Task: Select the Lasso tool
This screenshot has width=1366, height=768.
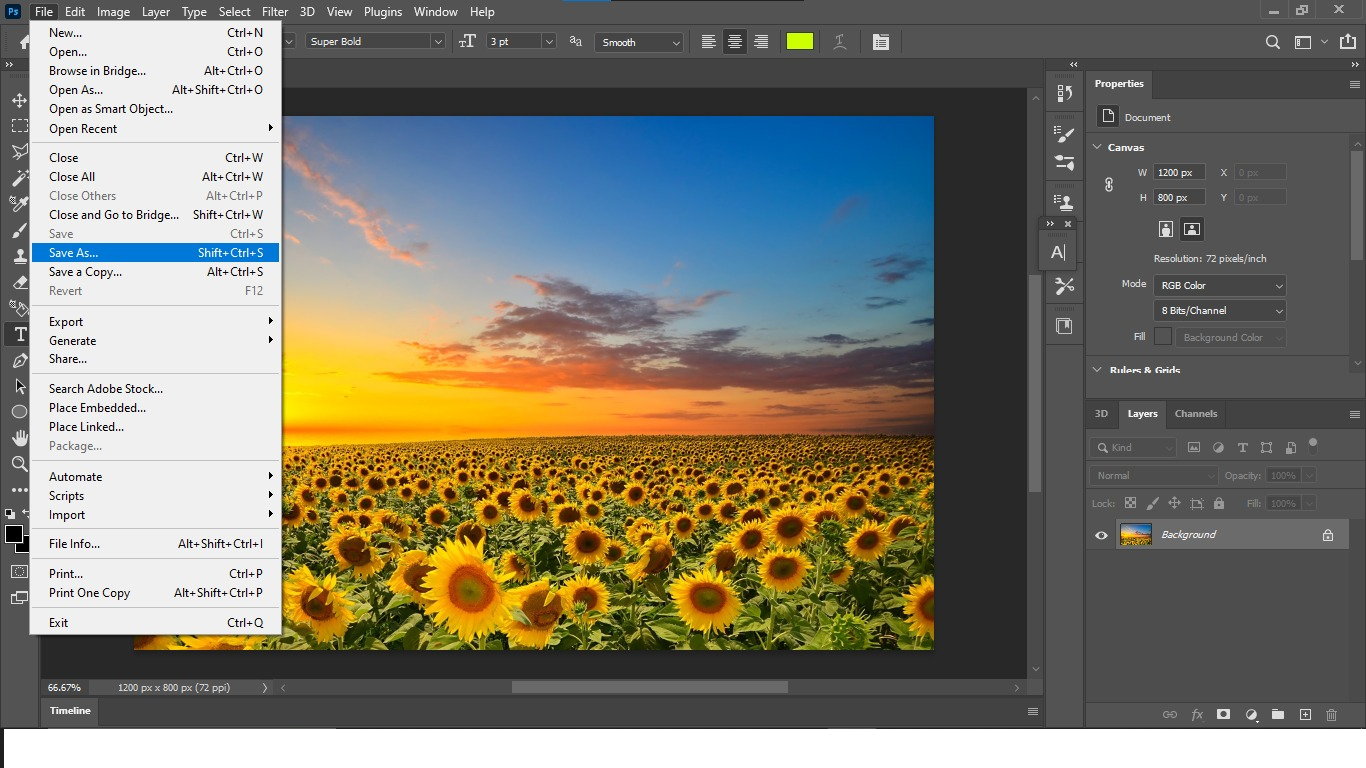Action: coord(18,152)
